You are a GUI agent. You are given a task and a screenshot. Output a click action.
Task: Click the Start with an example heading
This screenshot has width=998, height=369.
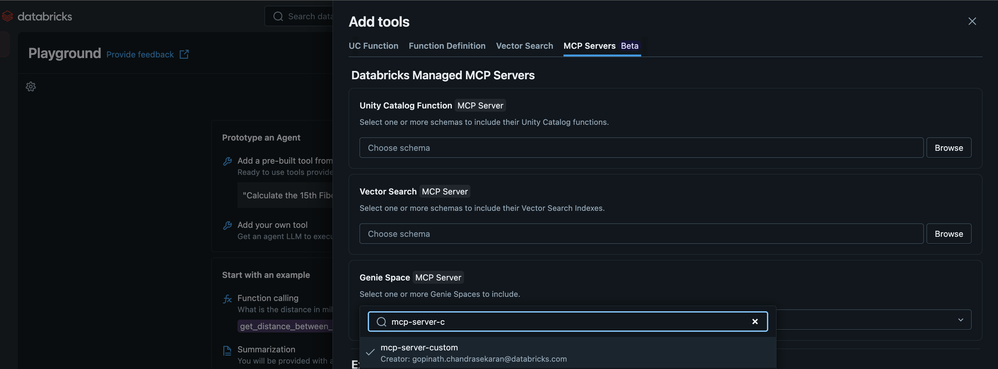click(x=266, y=275)
